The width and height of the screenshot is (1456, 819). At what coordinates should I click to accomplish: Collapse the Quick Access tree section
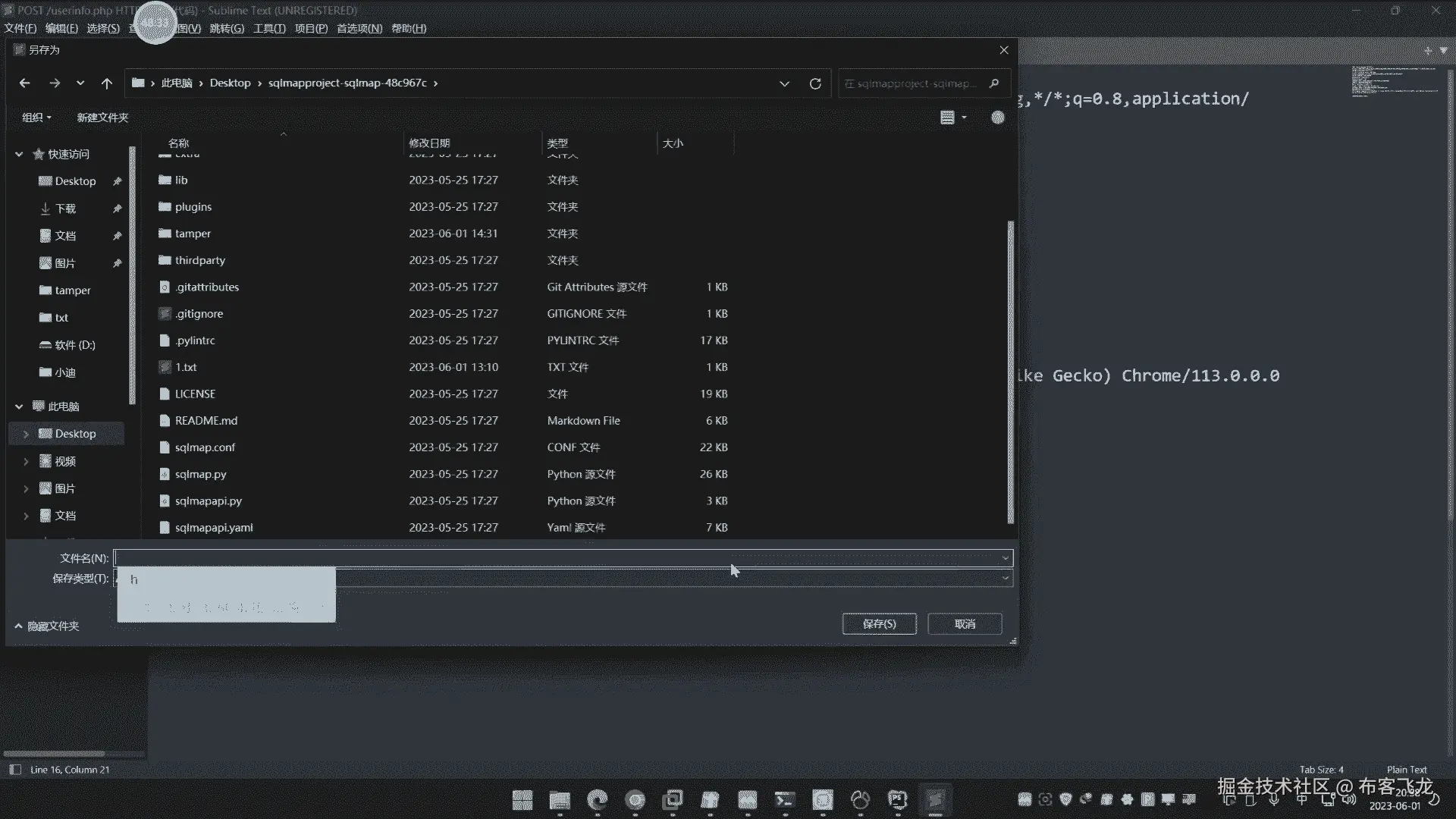click(19, 154)
